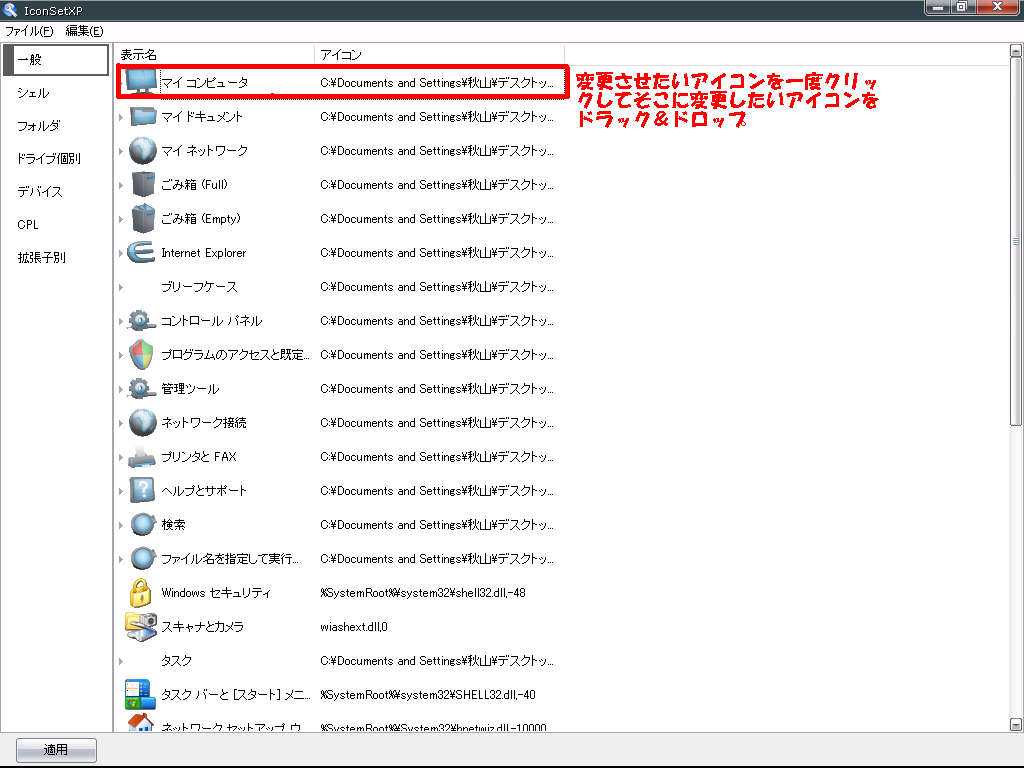Viewport: 1024px width, 768px height.
Task: Expand the マイ ネットワーク row arrow
Action: tap(121, 152)
